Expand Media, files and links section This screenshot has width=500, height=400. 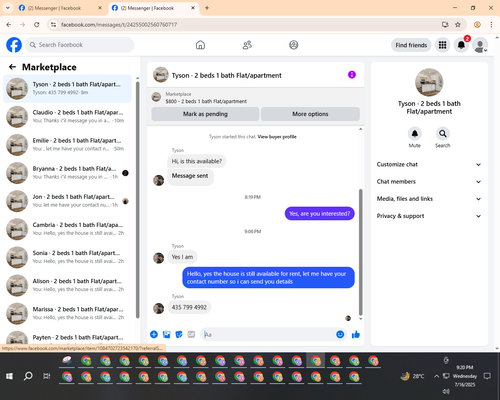point(429,199)
